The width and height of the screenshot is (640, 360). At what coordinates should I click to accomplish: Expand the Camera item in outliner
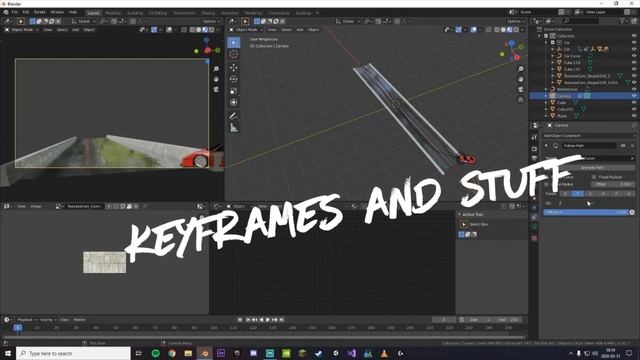pos(546,96)
